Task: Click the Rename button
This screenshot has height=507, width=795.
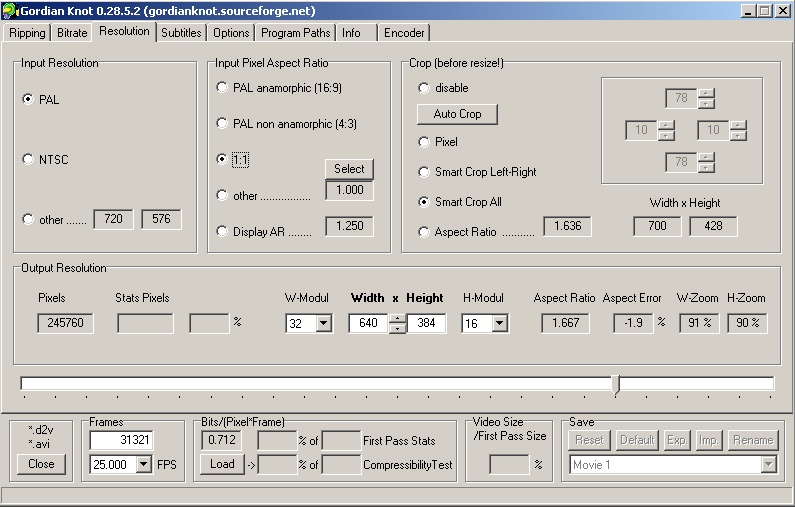Action: coord(752,440)
